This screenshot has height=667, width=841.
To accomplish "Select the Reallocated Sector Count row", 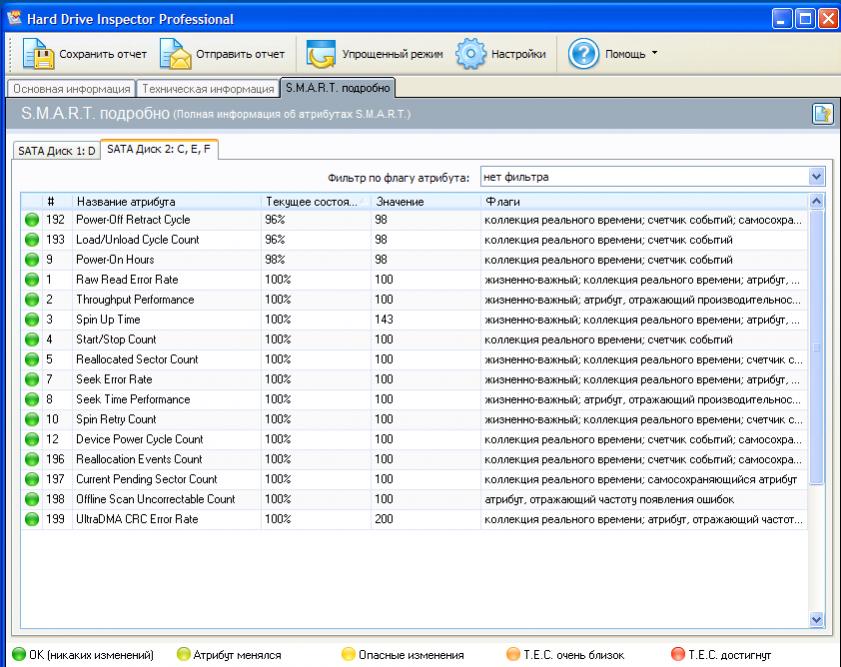I will tap(137, 360).
